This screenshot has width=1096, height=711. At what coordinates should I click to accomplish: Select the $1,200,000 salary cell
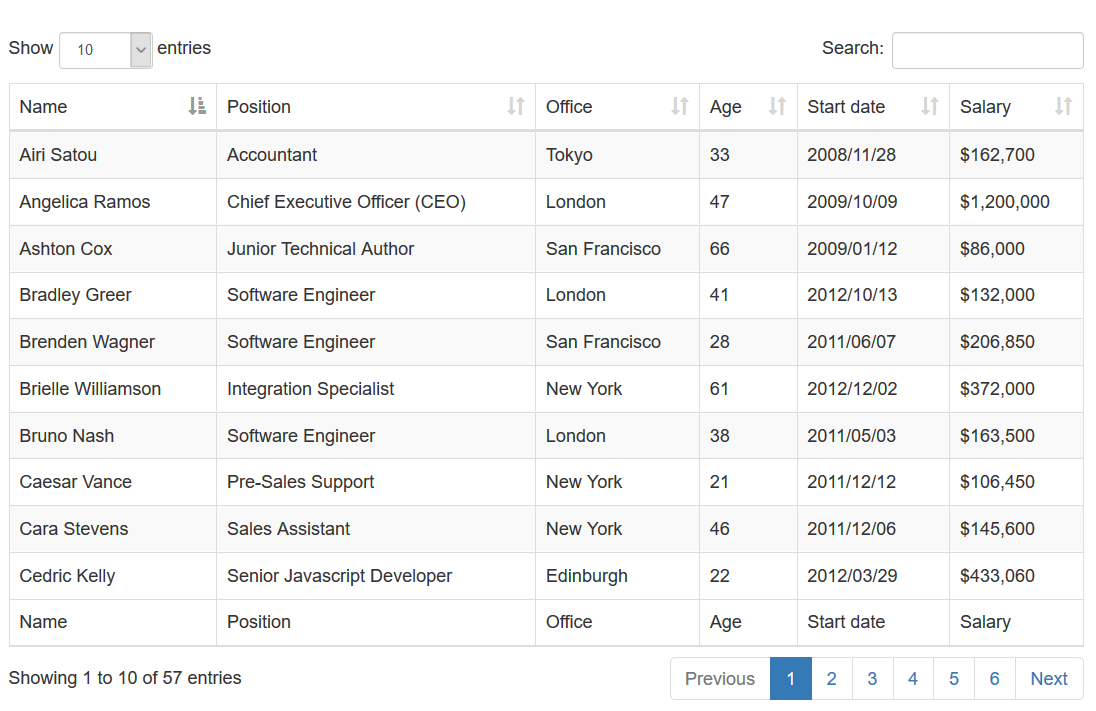(1016, 201)
